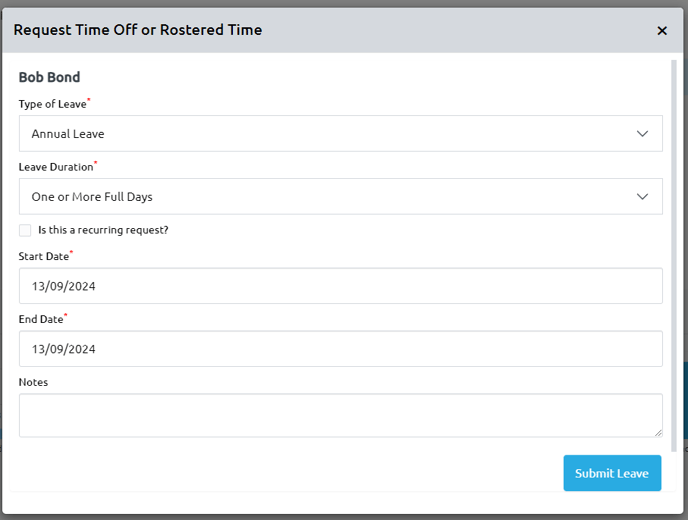This screenshot has width=688, height=520.
Task: Click the Bob Bond employee name
Action: (x=49, y=77)
